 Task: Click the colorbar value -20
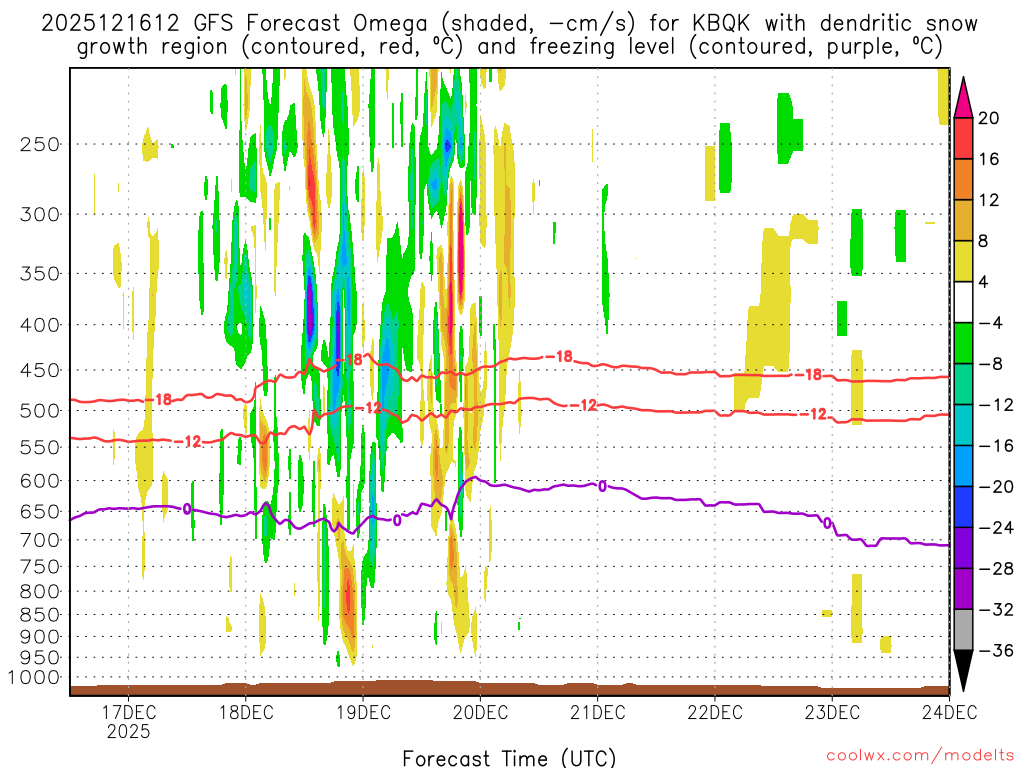996,487
